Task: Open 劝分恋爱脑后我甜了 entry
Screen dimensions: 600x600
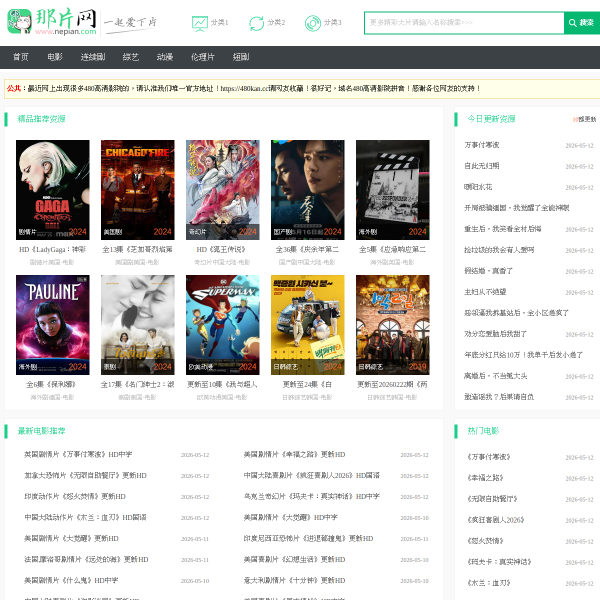Action: tap(496, 334)
